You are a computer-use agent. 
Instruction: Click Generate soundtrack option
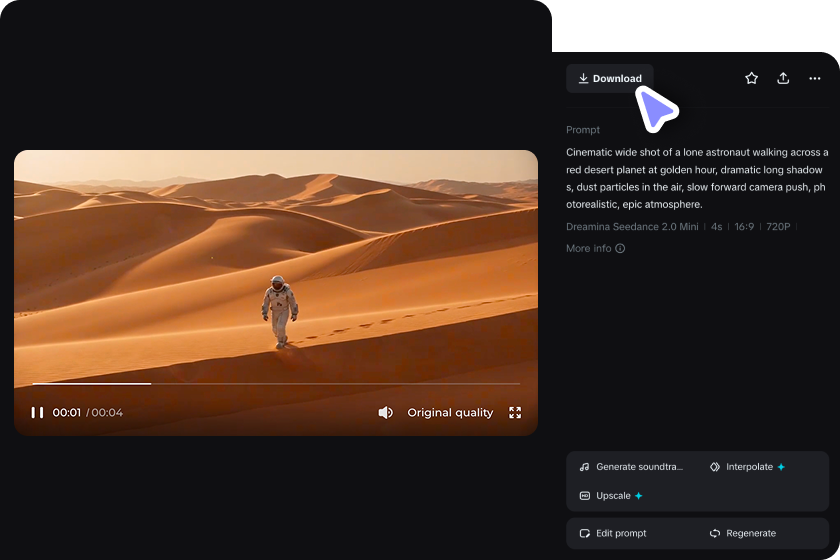pos(632,467)
